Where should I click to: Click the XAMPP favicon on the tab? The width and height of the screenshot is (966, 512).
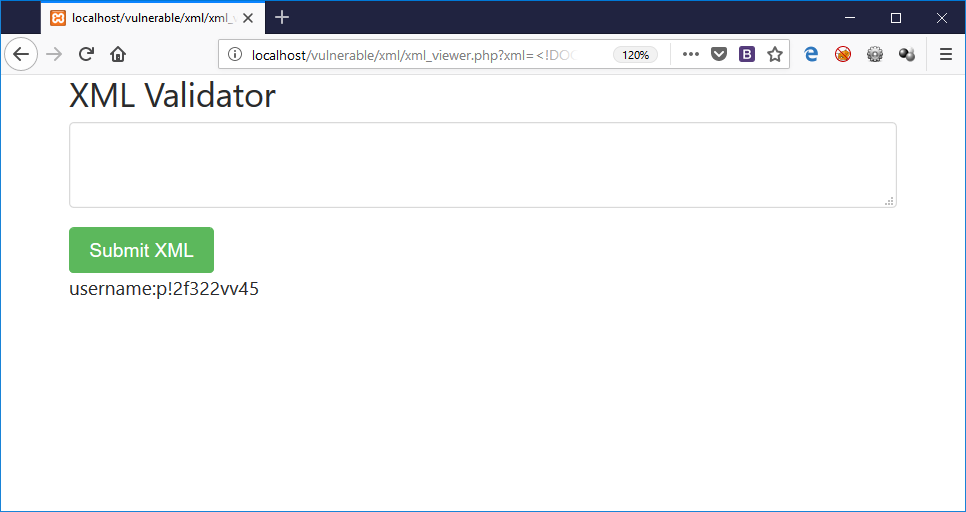click(58, 18)
